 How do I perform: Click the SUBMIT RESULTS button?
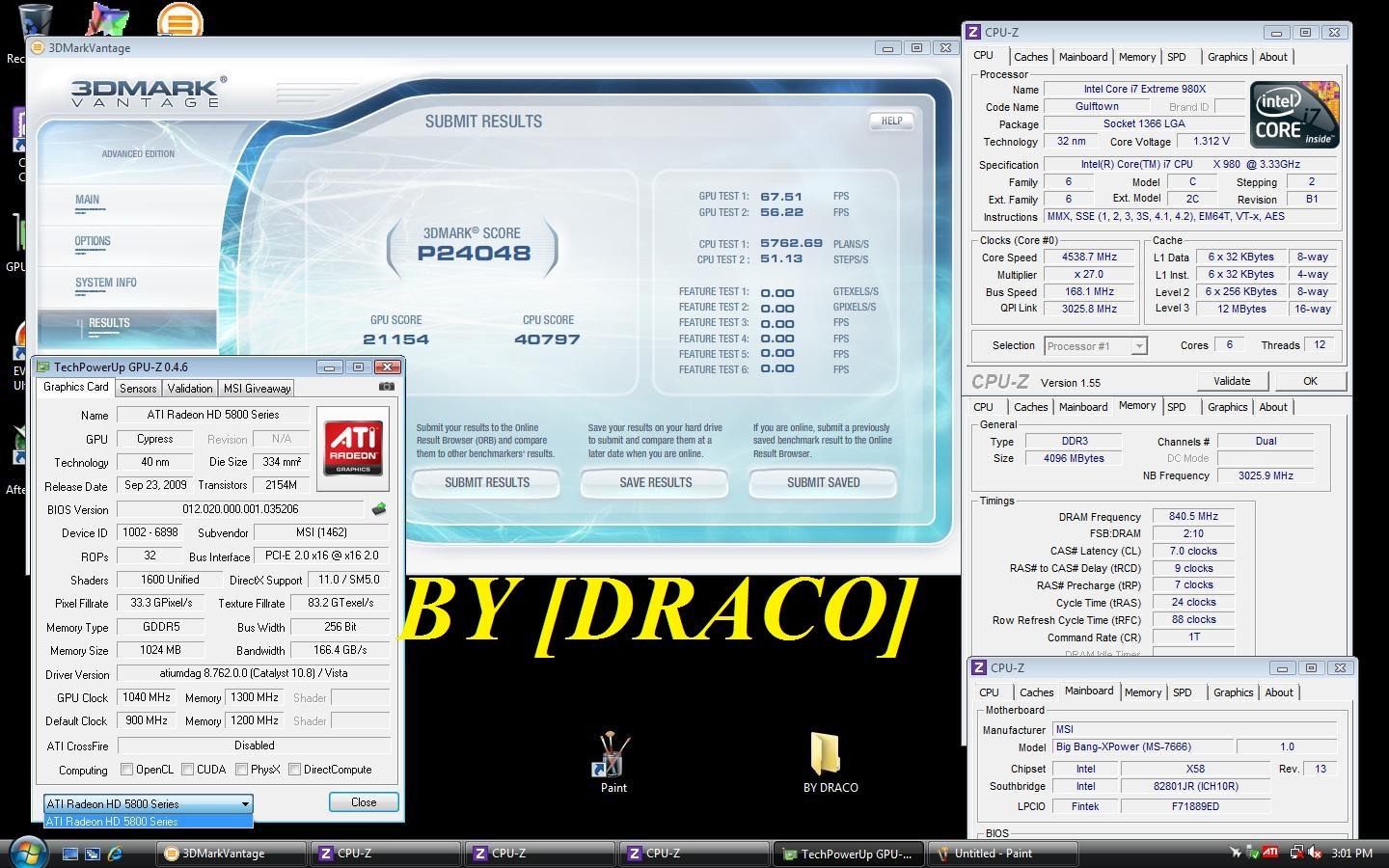coord(487,483)
